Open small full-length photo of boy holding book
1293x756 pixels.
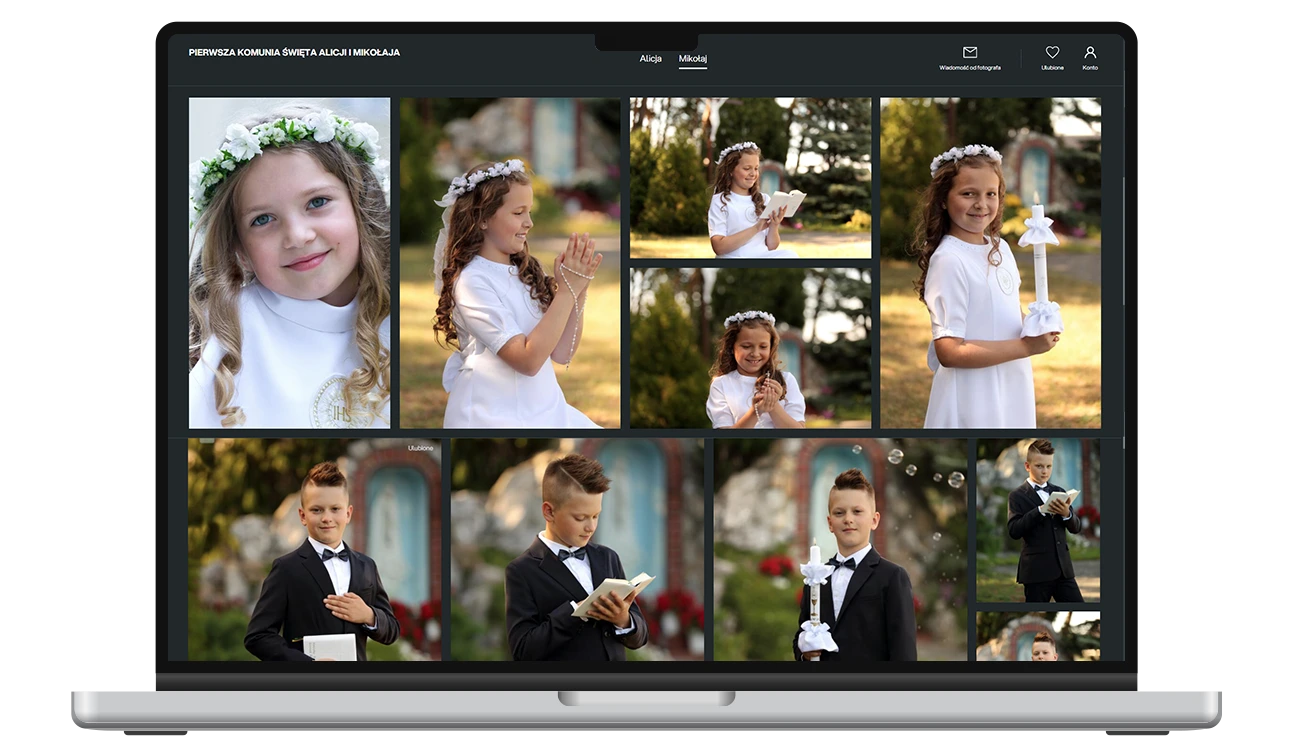(1038, 520)
